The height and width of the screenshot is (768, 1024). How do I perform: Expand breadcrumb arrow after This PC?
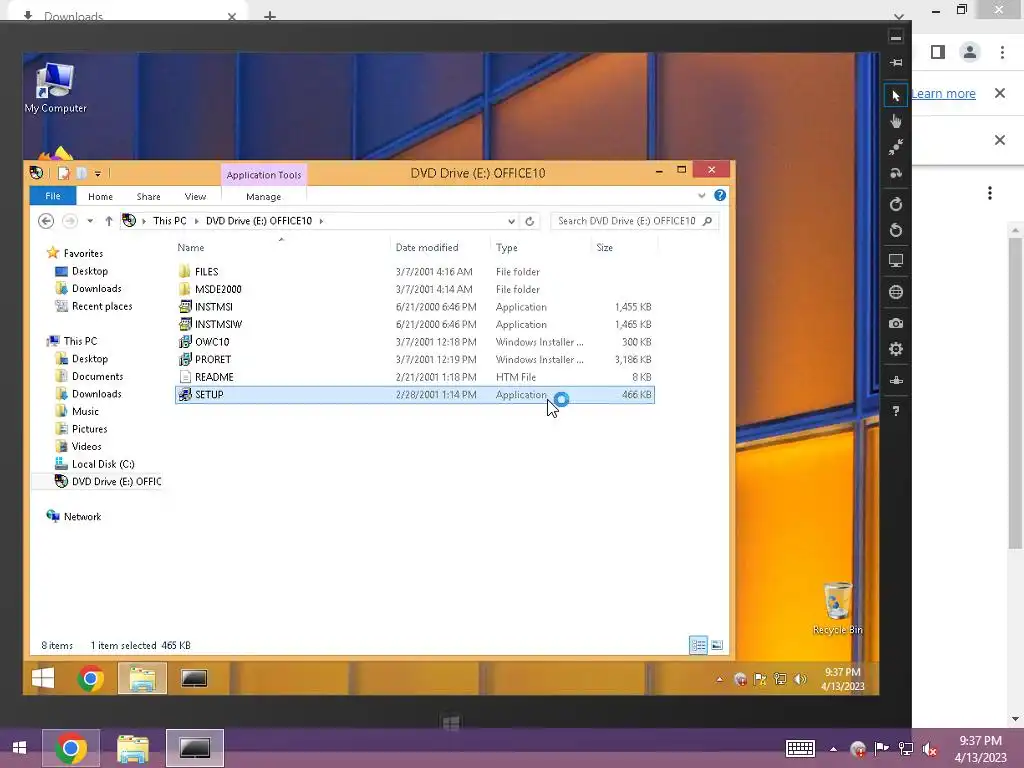tap(196, 221)
